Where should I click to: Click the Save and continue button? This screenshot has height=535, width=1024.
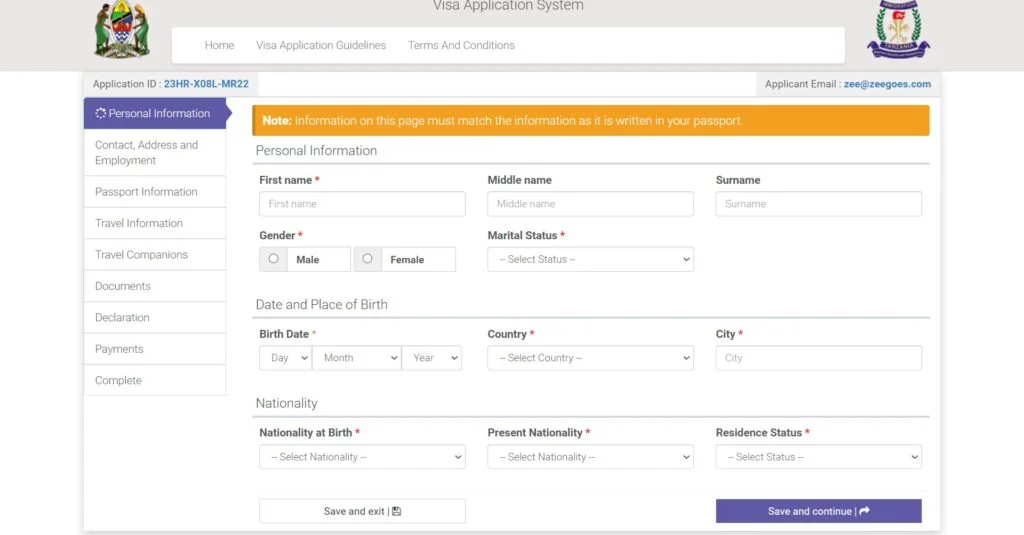click(x=818, y=511)
